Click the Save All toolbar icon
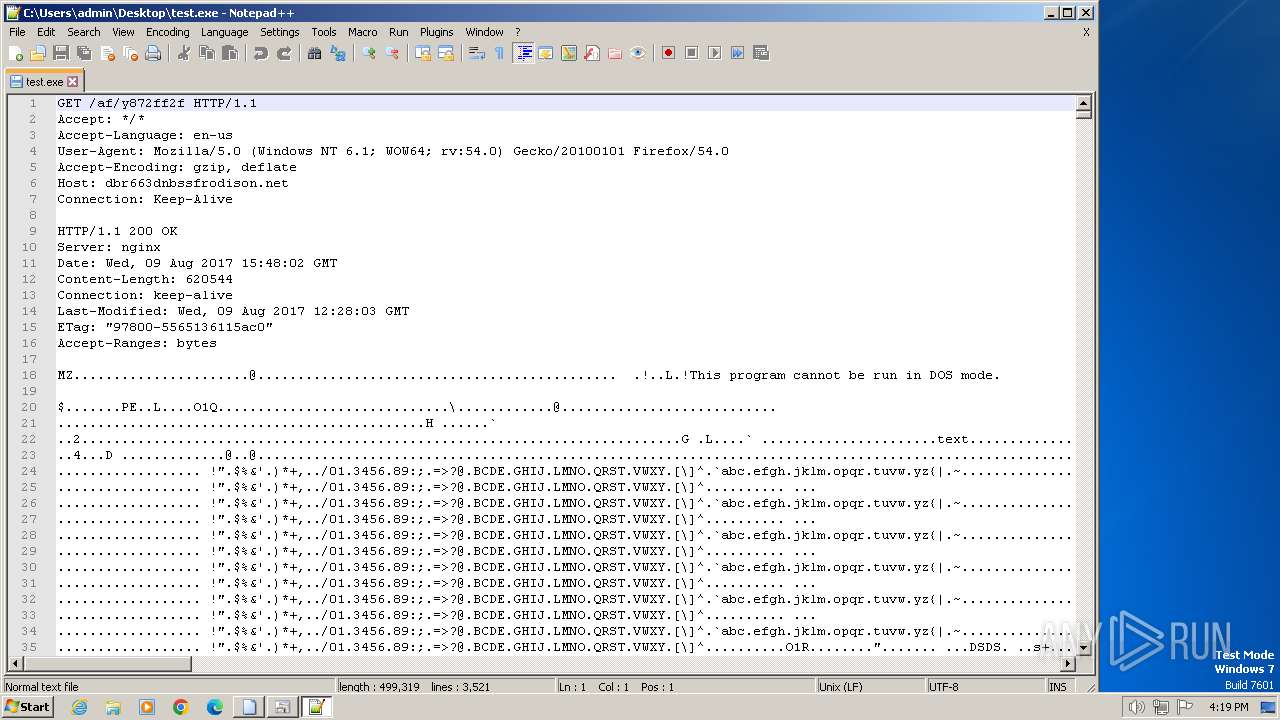The image size is (1280, 720). point(84,53)
